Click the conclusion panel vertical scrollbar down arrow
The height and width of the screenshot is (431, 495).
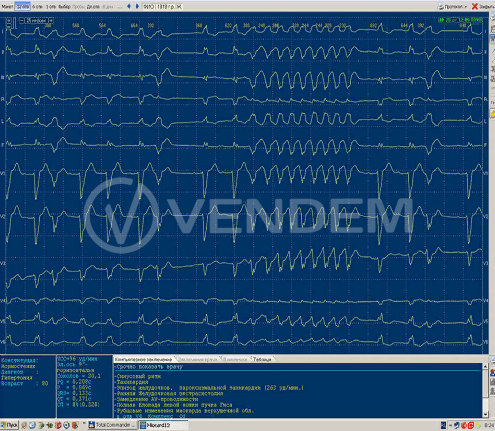[x=486, y=414]
